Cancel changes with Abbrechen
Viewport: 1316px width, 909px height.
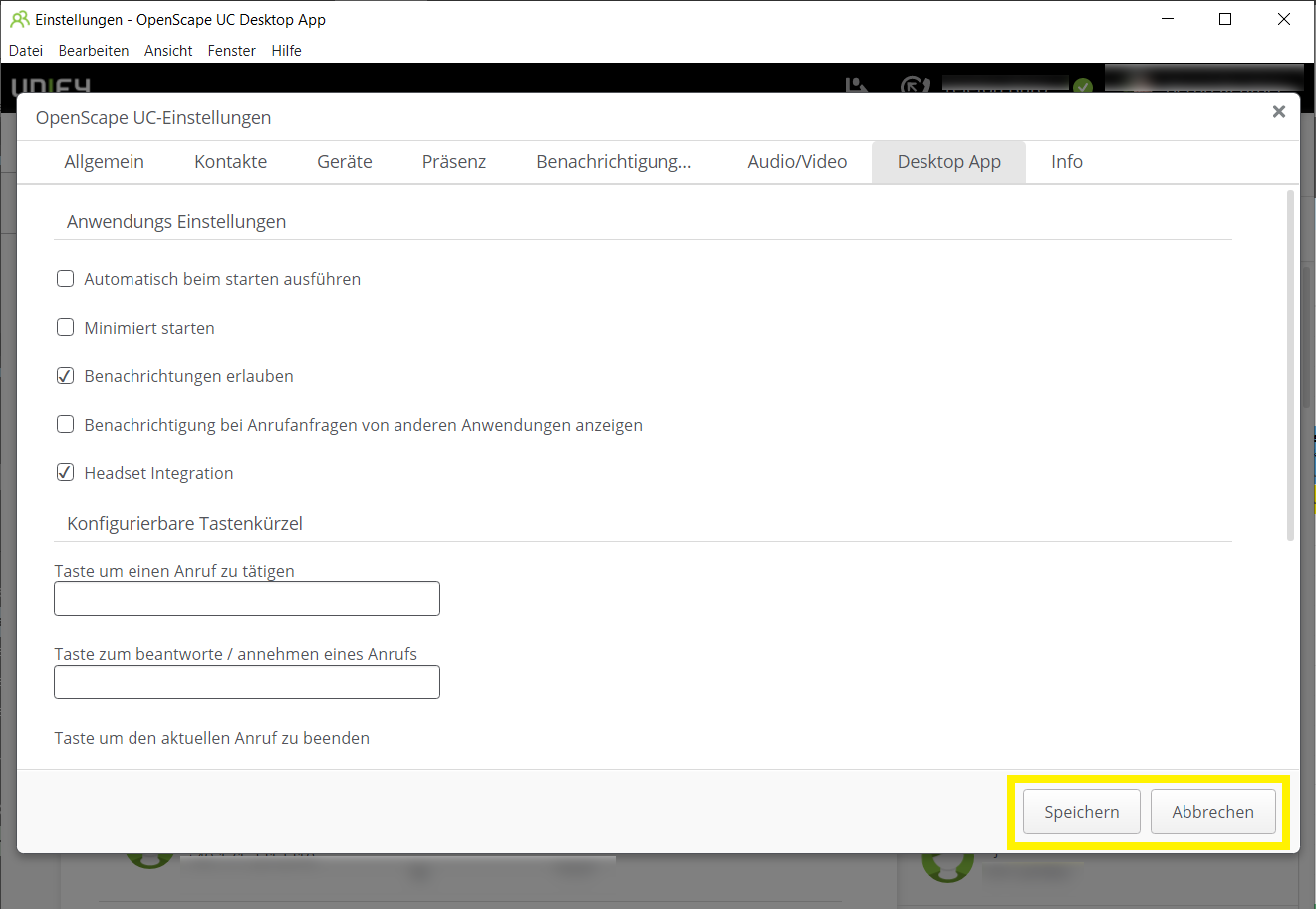[1213, 812]
